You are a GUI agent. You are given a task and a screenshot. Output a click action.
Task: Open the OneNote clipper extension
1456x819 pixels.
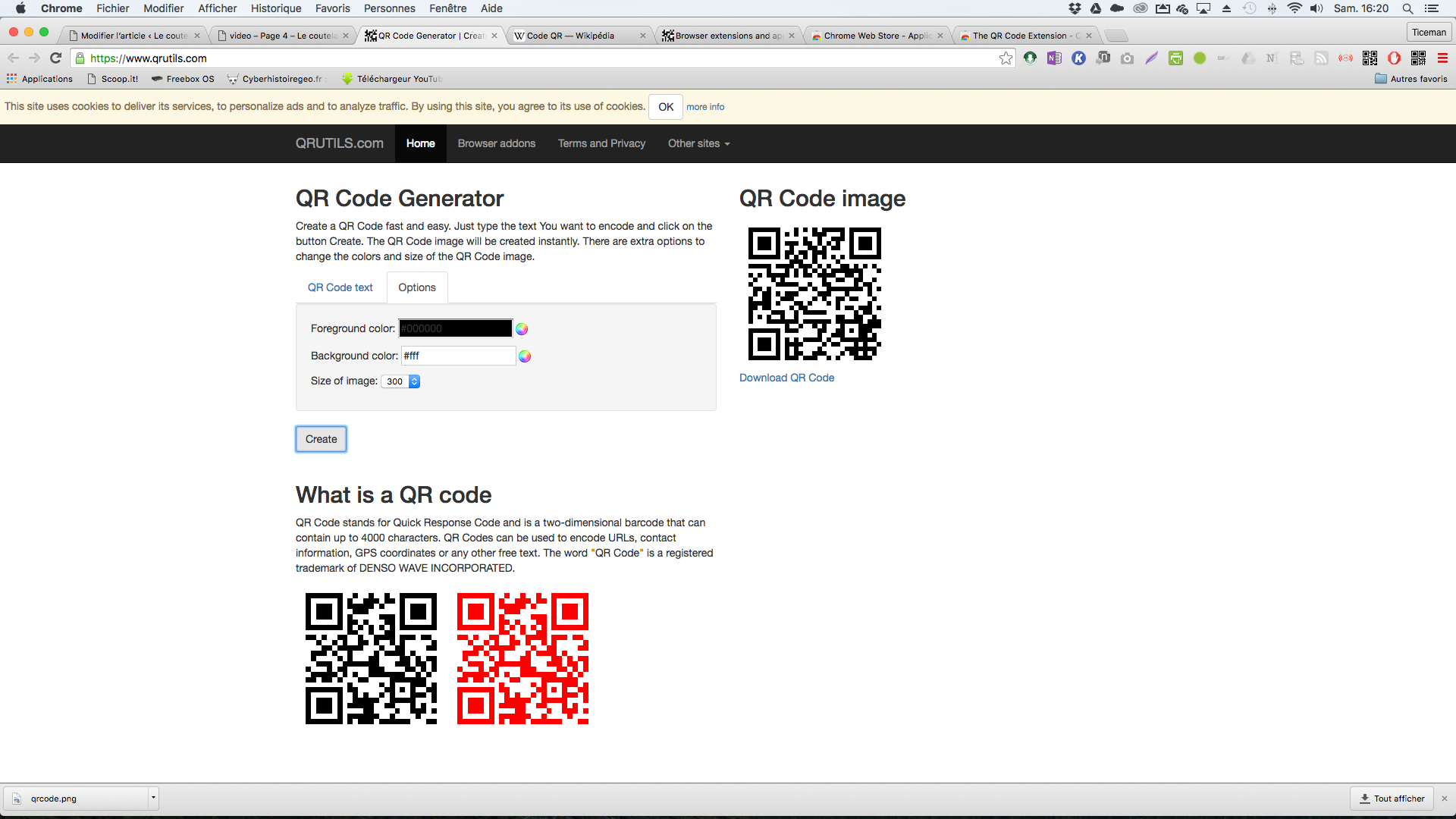[1054, 58]
